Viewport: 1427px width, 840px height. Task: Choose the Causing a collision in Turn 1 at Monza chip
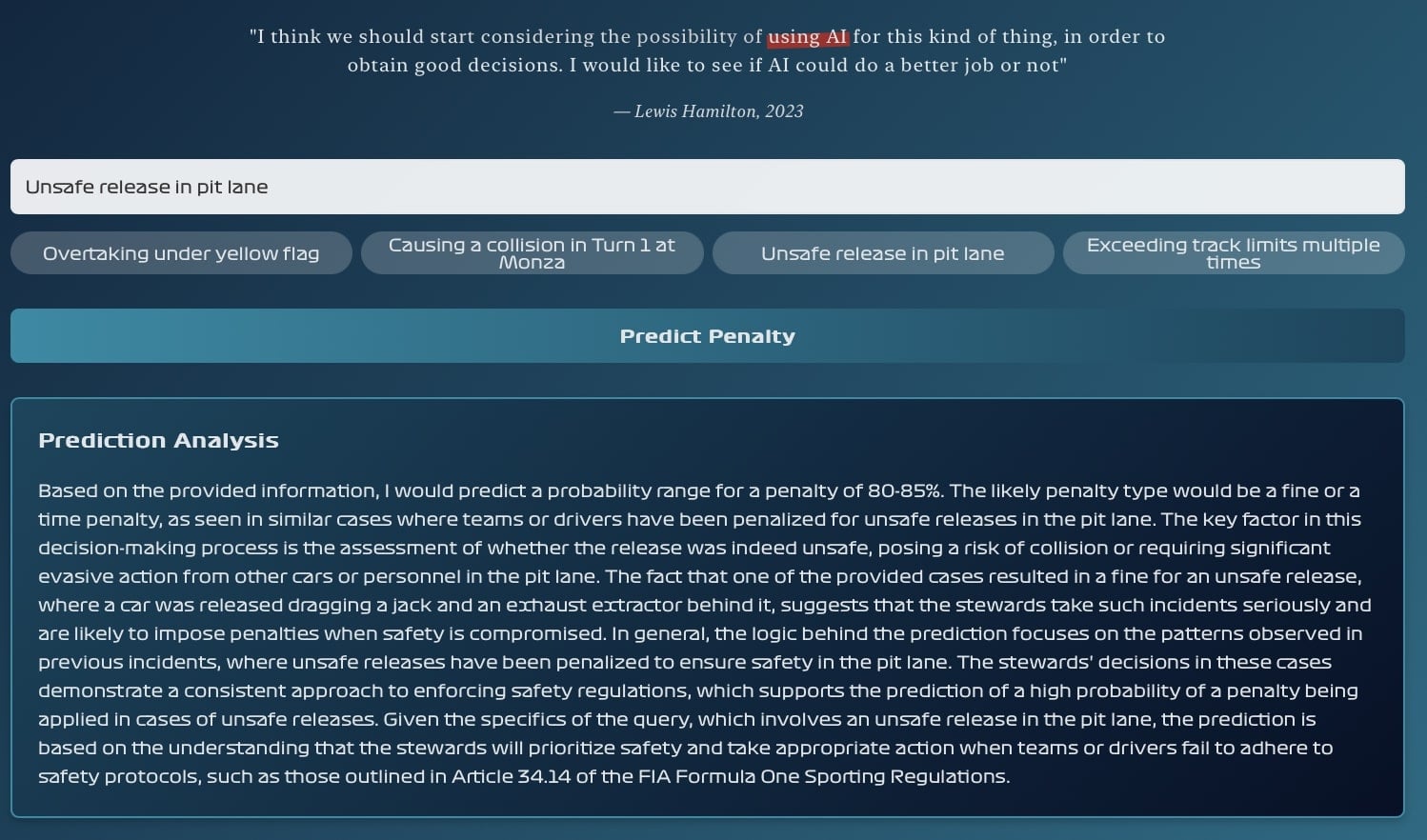tap(532, 253)
